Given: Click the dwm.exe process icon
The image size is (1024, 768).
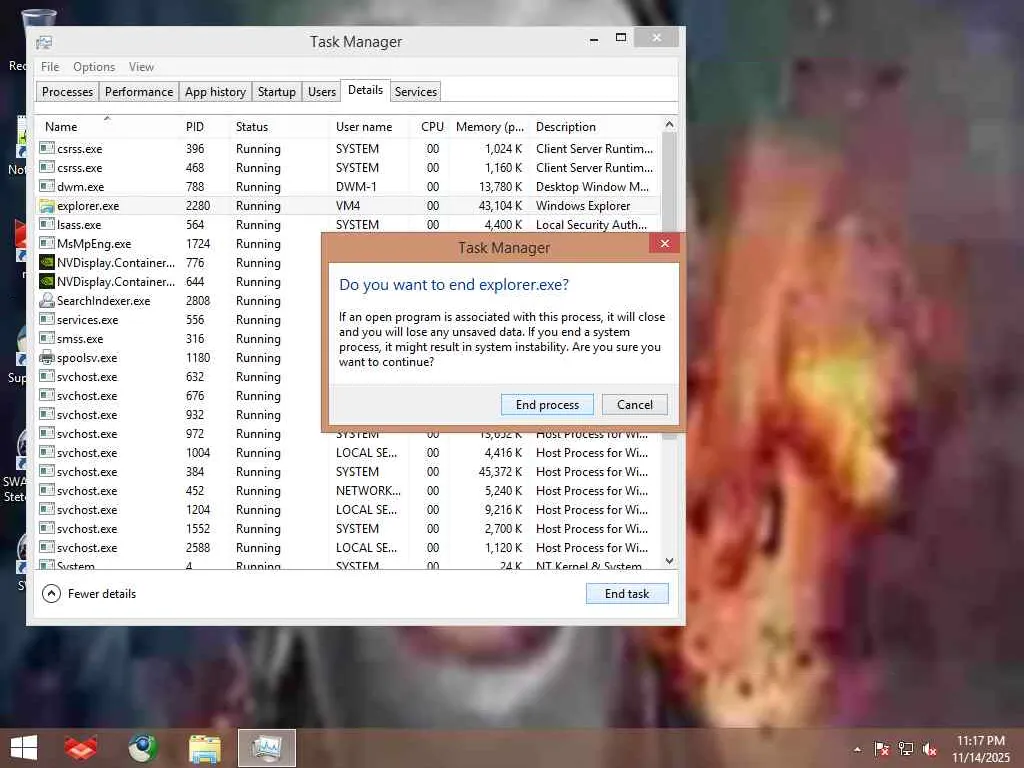Looking at the screenshot, I should coord(46,186).
